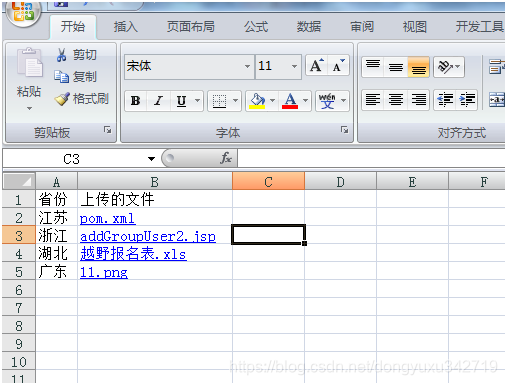Open the Name Box dropdown arrow
Image resolution: width=507 pixels, height=385 pixels.
[x=151, y=159]
